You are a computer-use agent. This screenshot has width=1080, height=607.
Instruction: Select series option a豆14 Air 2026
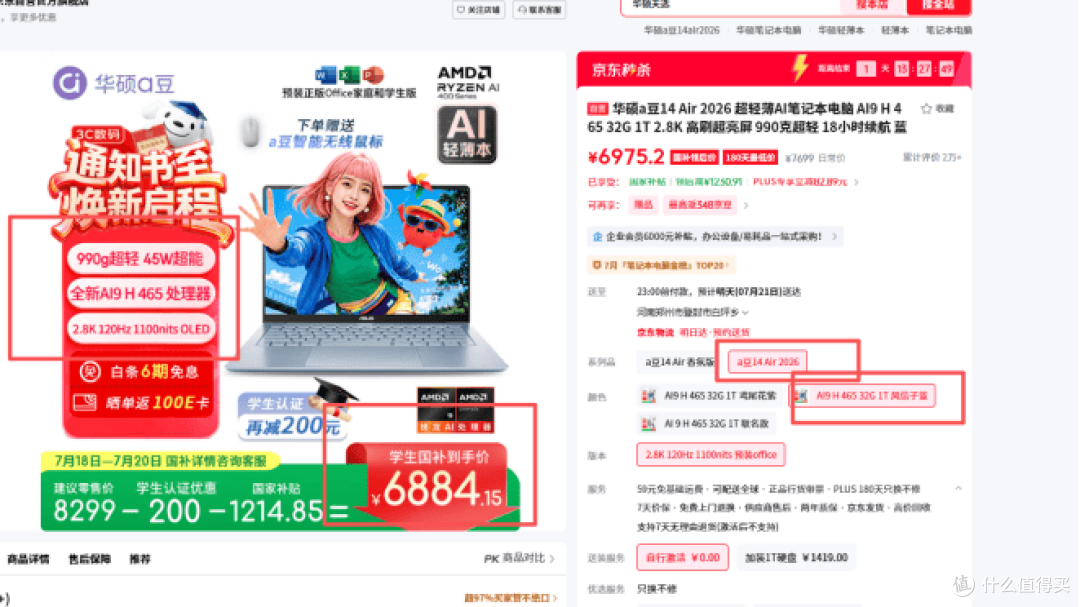(767, 362)
